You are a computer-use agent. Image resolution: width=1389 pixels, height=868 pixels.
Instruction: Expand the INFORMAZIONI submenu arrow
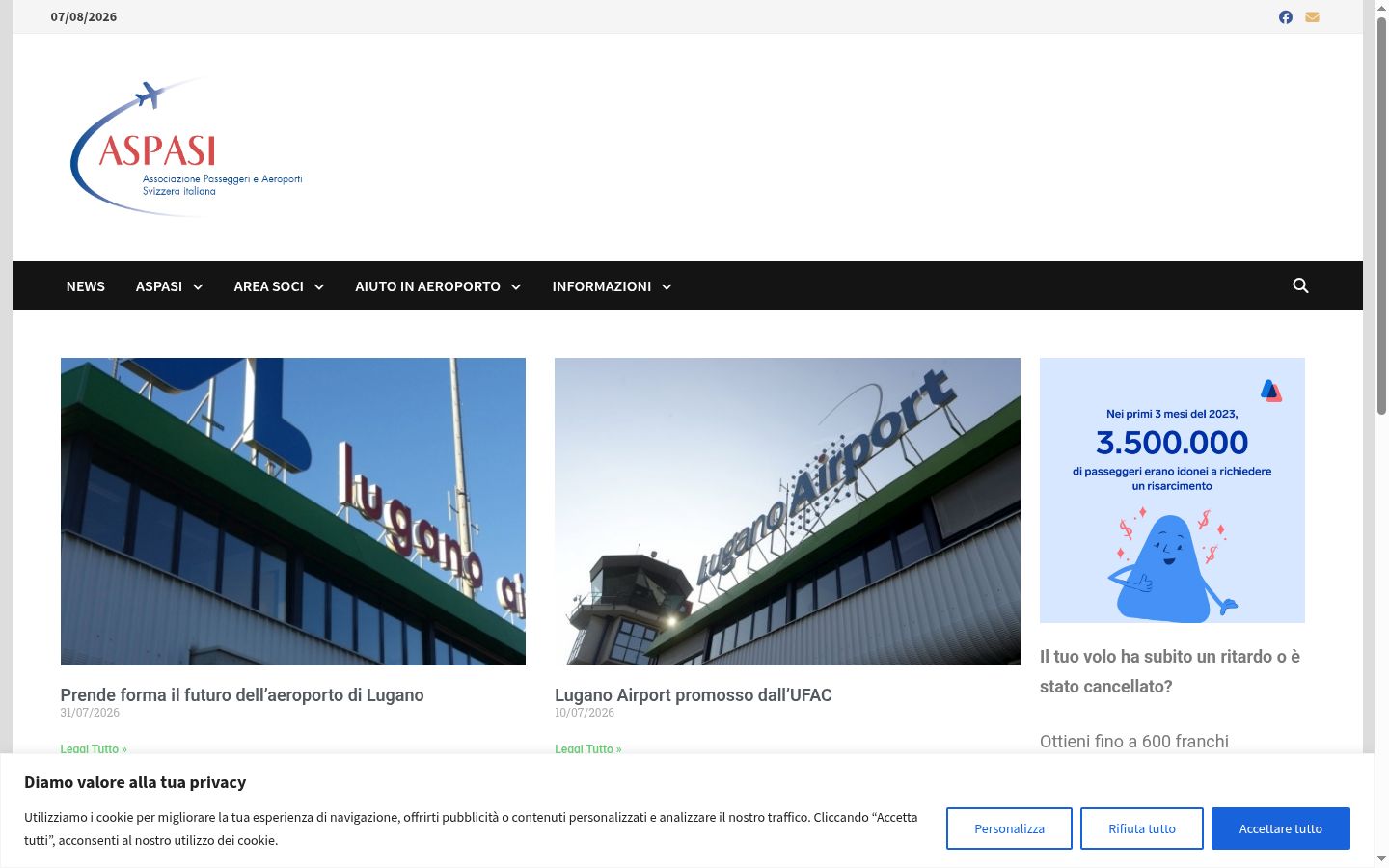667,286
